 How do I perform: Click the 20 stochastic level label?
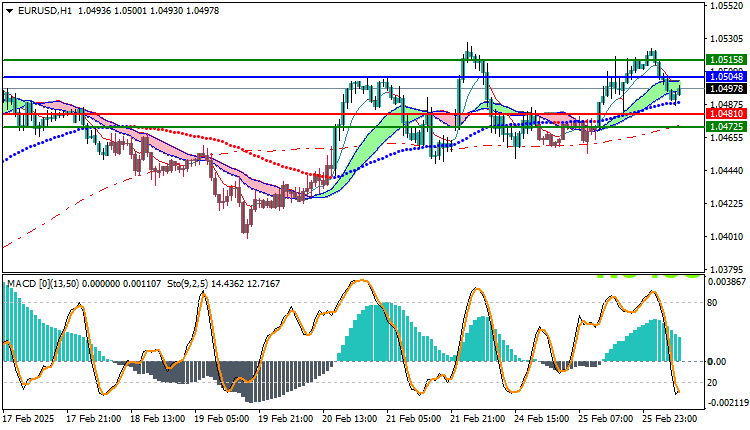712,383
